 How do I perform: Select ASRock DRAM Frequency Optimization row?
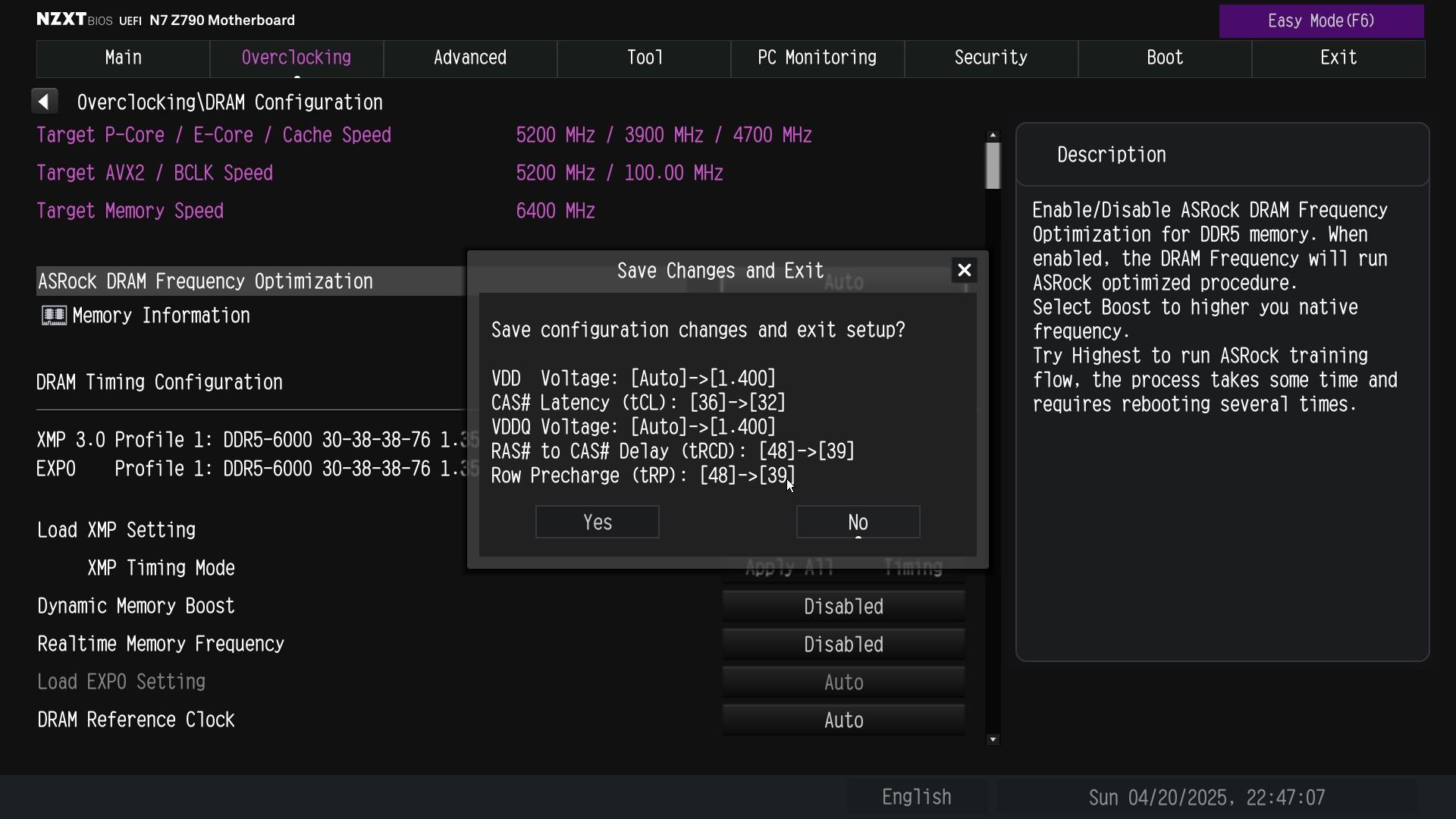[250, 281]
